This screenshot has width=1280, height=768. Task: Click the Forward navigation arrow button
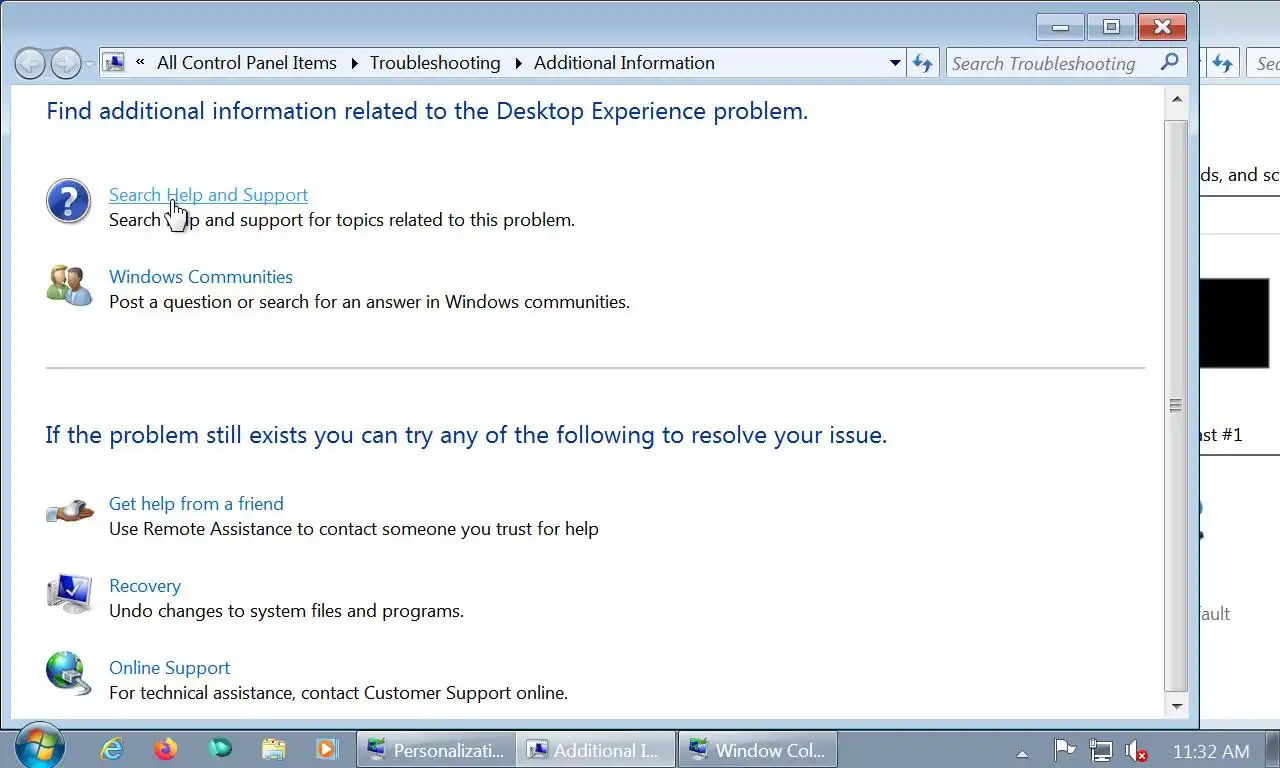65,64
